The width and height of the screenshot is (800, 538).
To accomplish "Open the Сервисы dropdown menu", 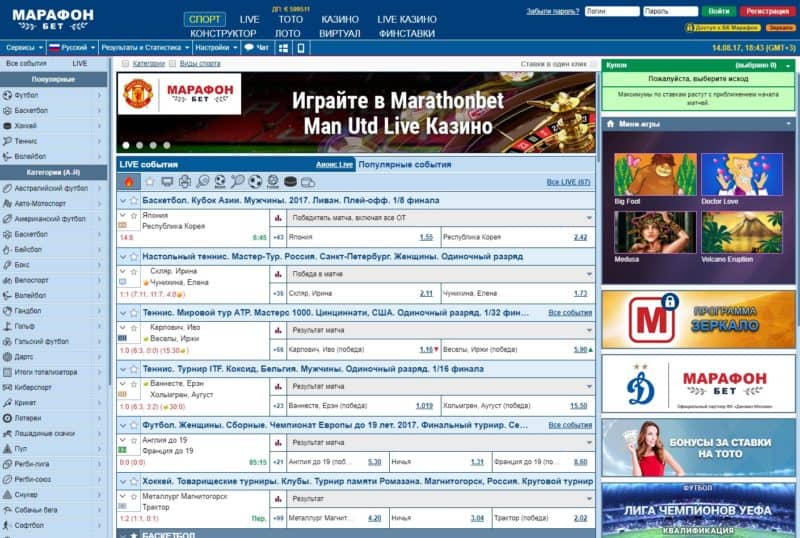I will pos(22,47).
